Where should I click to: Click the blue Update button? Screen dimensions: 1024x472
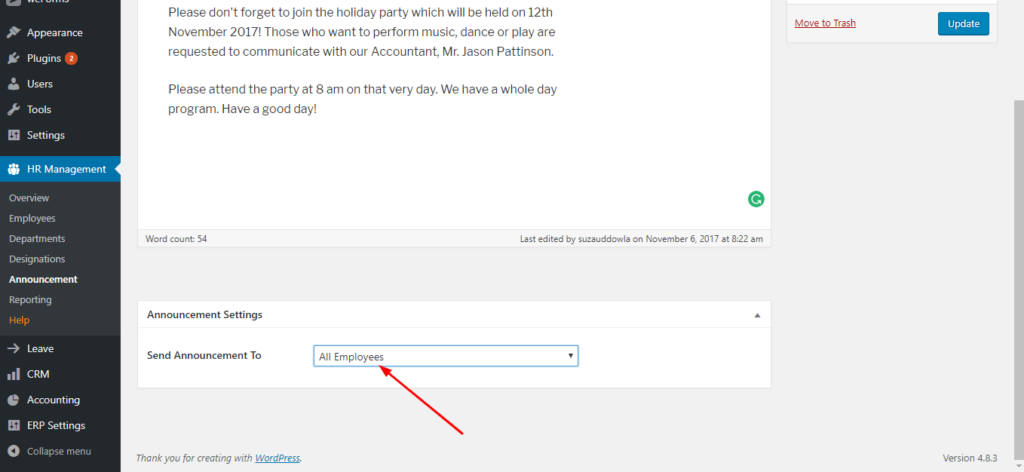(963, 23)
